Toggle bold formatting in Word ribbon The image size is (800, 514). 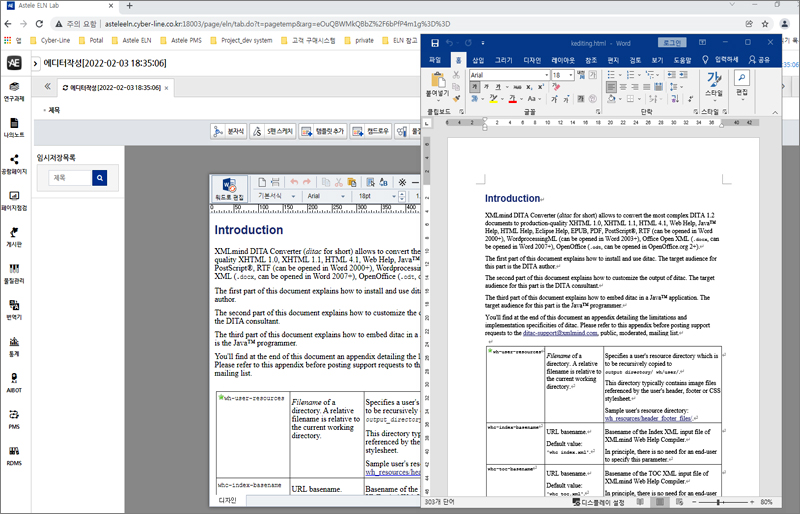tap(474, 88)
